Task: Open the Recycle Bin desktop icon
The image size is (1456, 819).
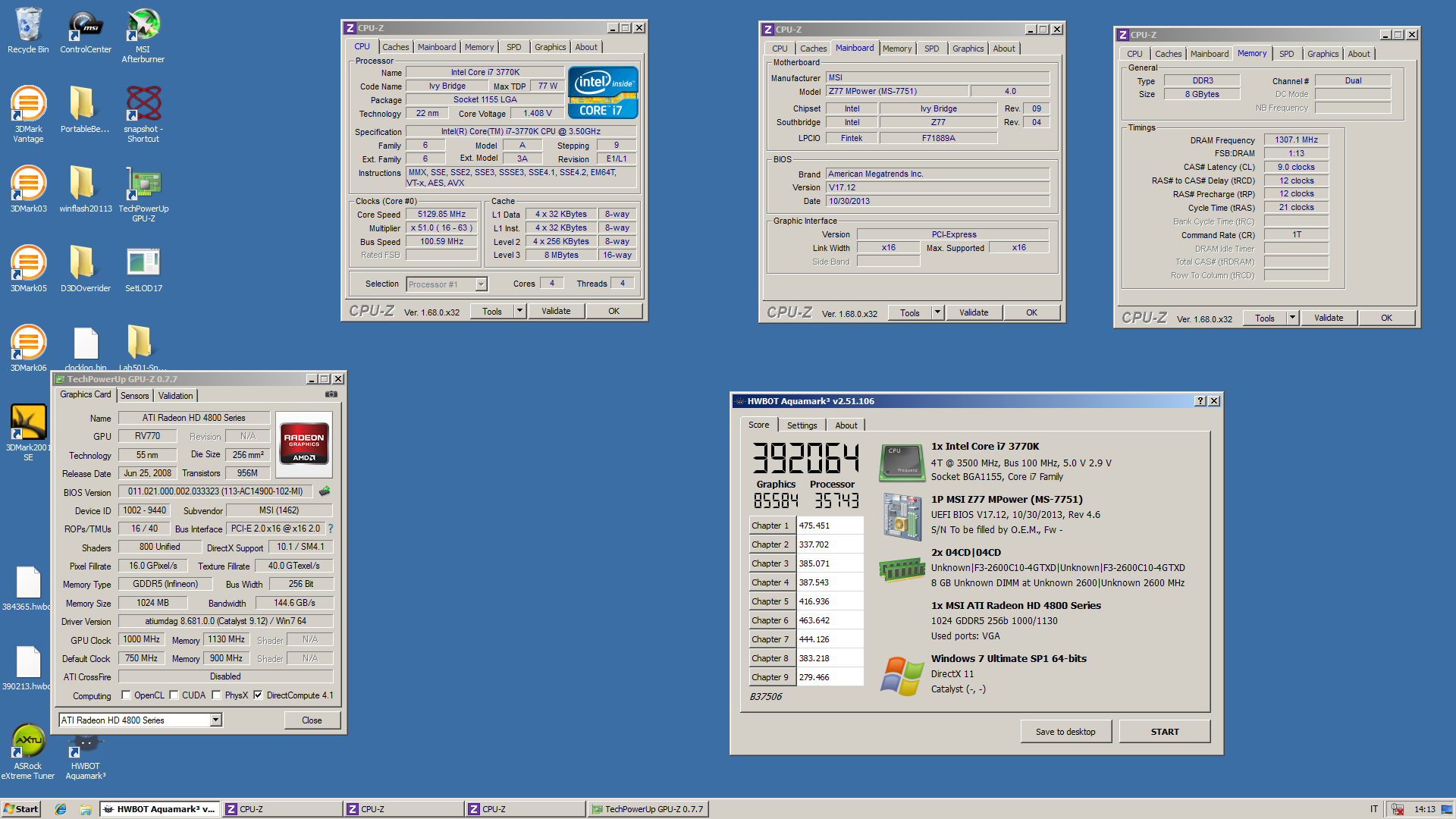Action: click(28, 30)
